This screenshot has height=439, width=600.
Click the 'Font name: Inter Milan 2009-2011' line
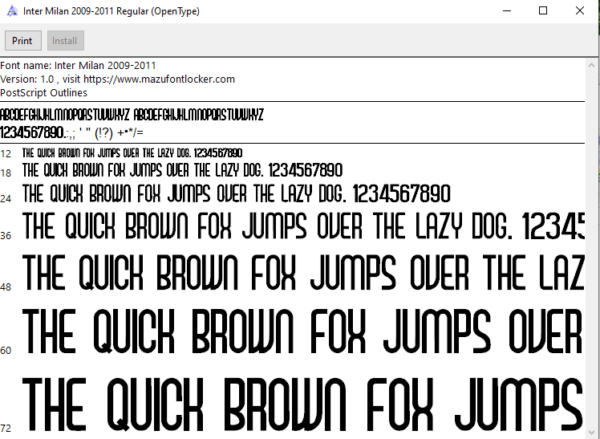pos(78,65)
